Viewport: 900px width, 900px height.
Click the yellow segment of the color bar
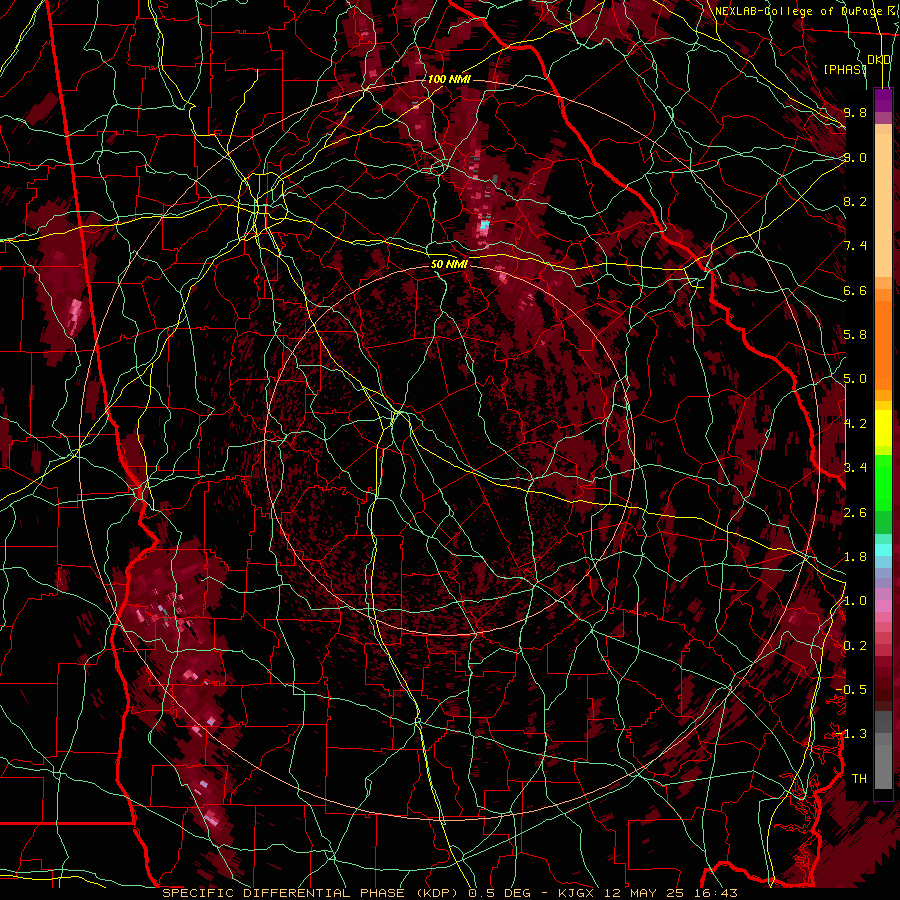click(883, 428)
